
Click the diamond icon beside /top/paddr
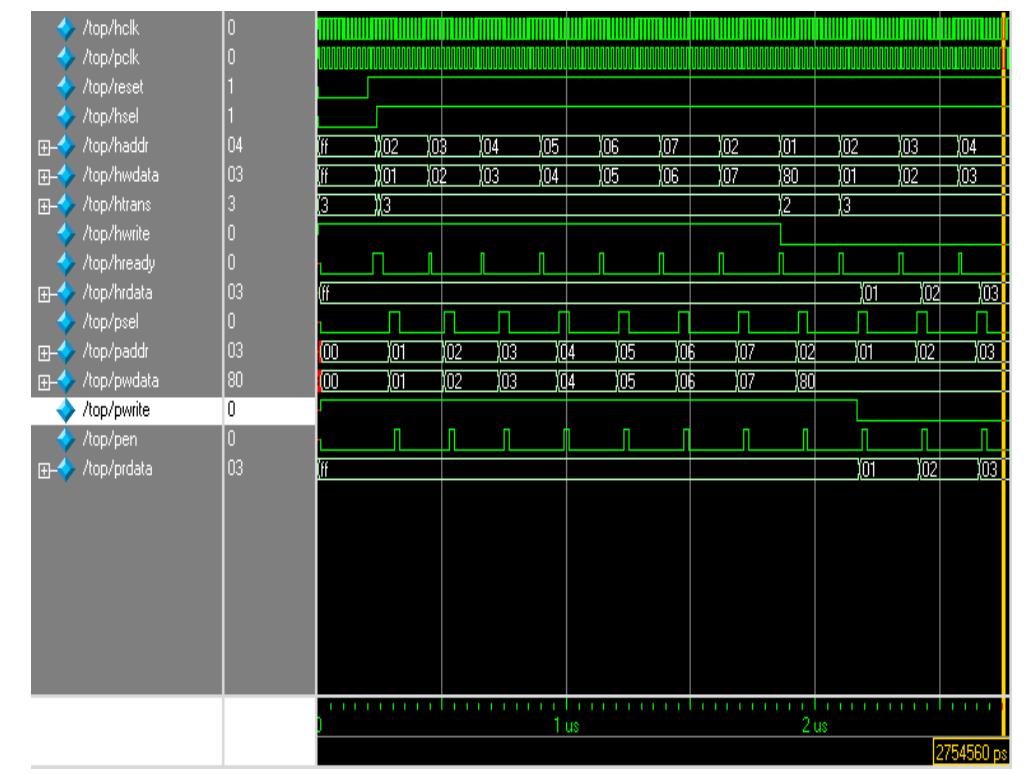[66, 352]
